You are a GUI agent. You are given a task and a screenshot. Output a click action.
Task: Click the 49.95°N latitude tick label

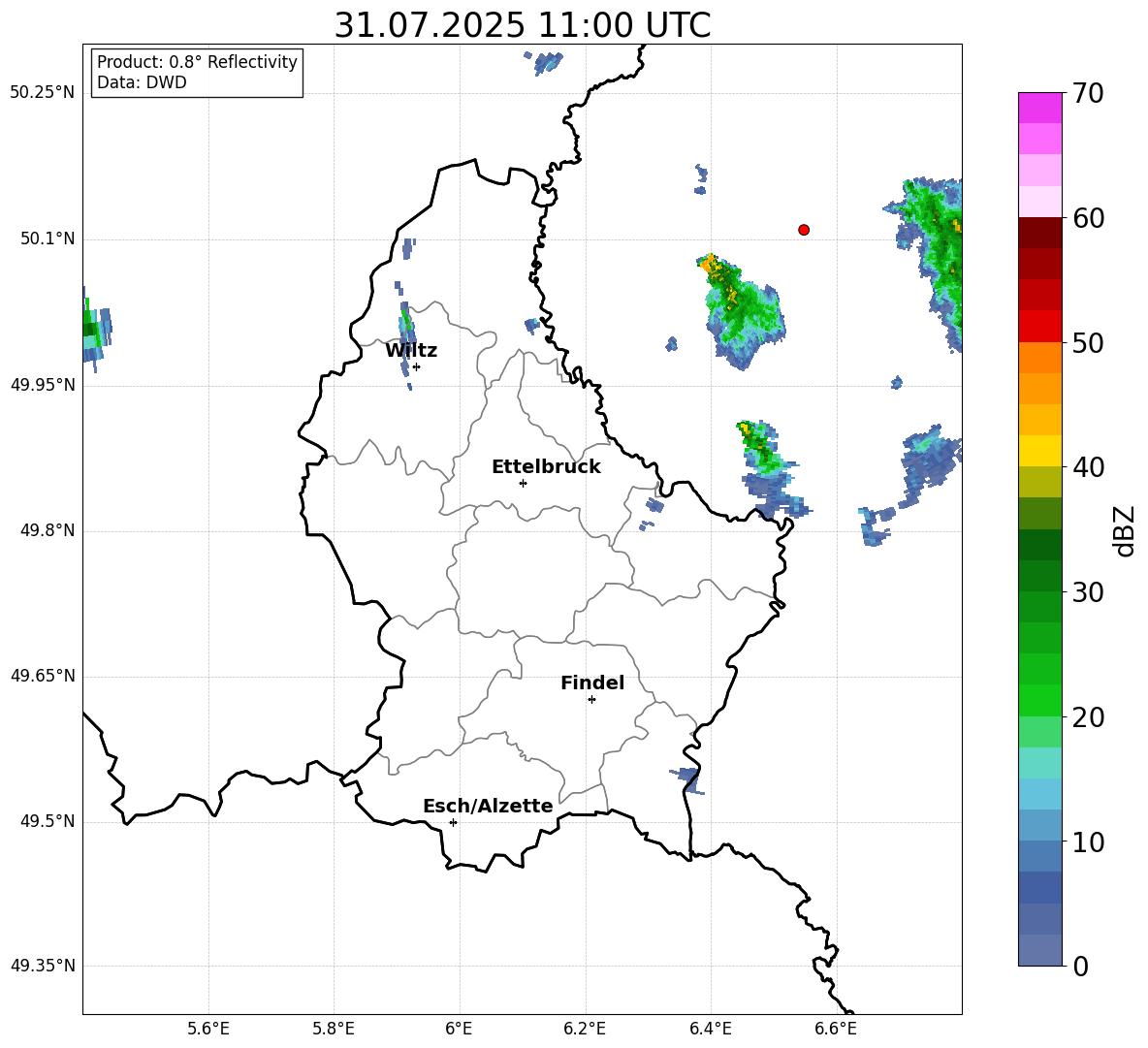(x=43, y=385)
